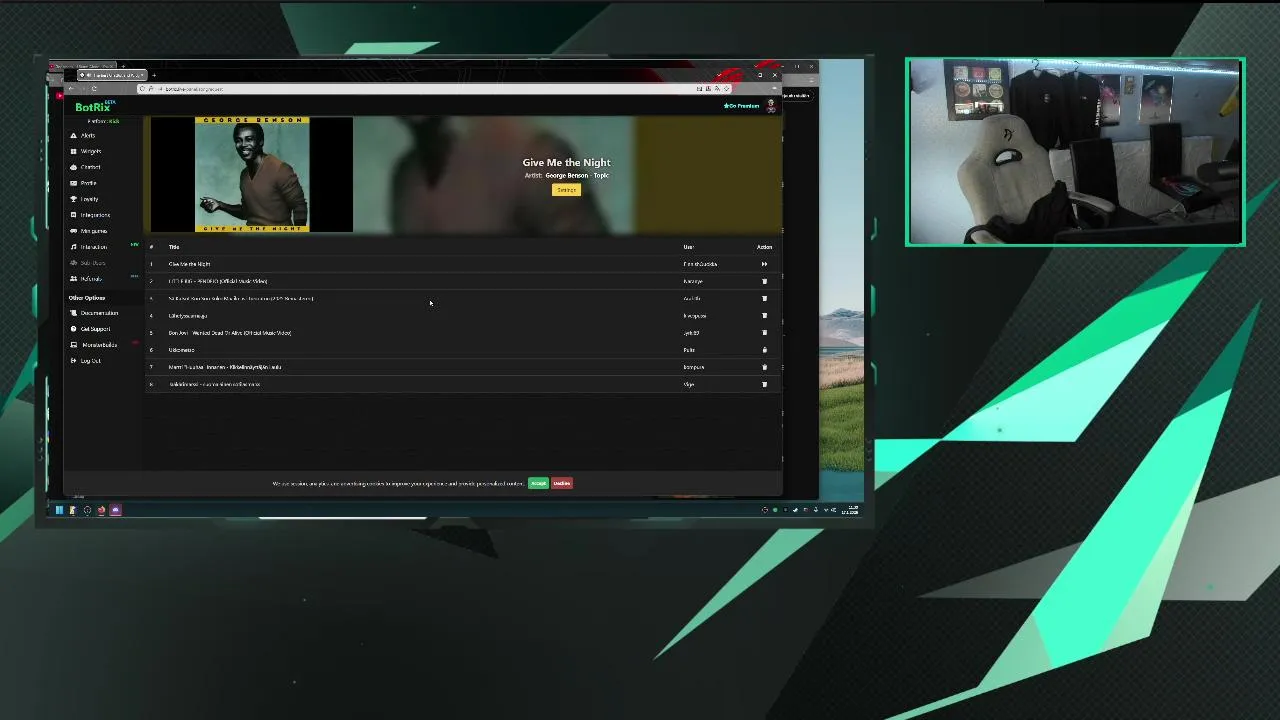
Task: Click the song title Give Me the Night in list
Action: 189,264
